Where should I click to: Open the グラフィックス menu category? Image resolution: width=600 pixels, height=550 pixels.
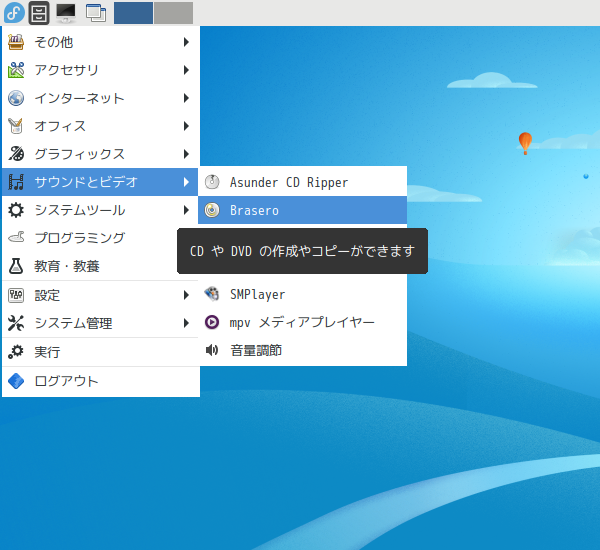click(x=101, y=154)
